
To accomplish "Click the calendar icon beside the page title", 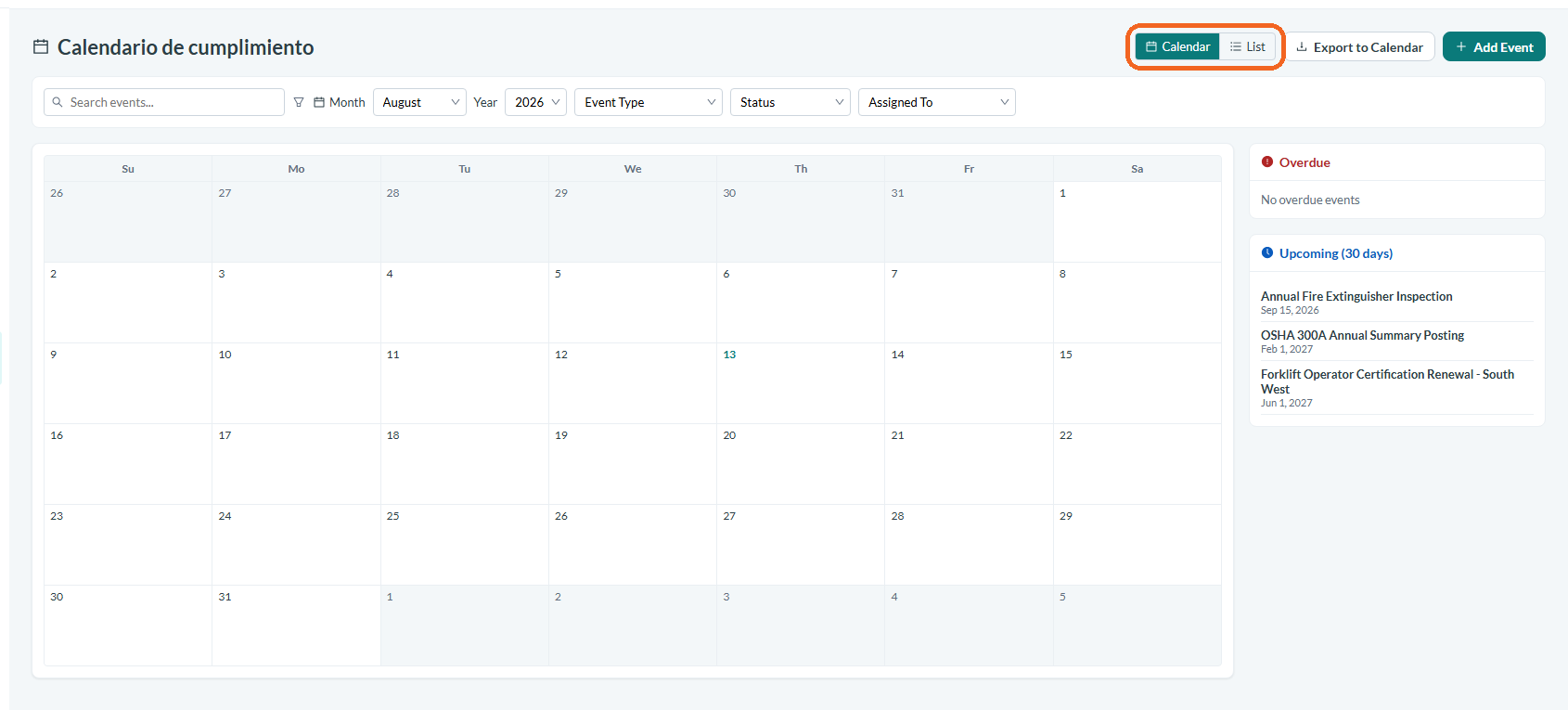I will point(41,46).
